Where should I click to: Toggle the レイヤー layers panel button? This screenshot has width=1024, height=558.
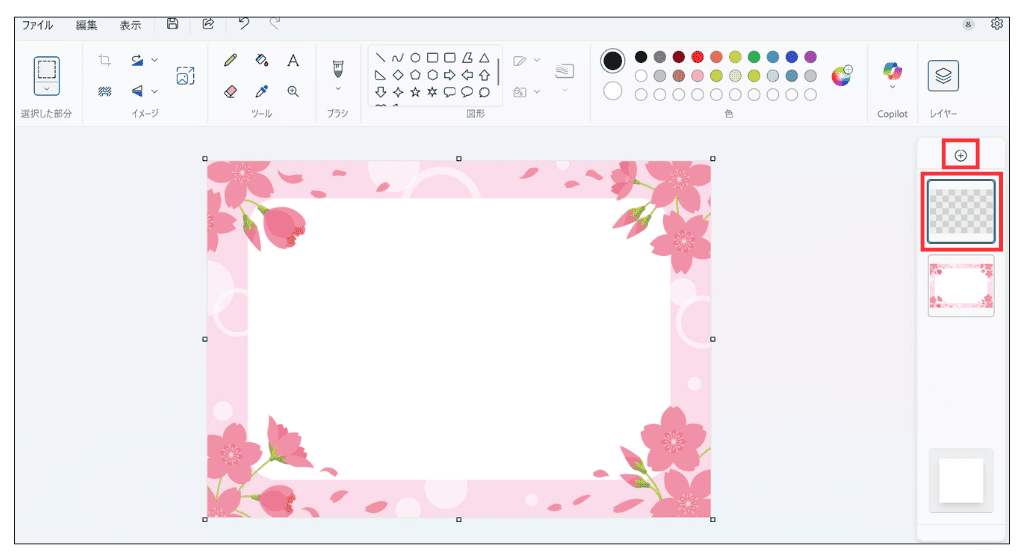943,76
